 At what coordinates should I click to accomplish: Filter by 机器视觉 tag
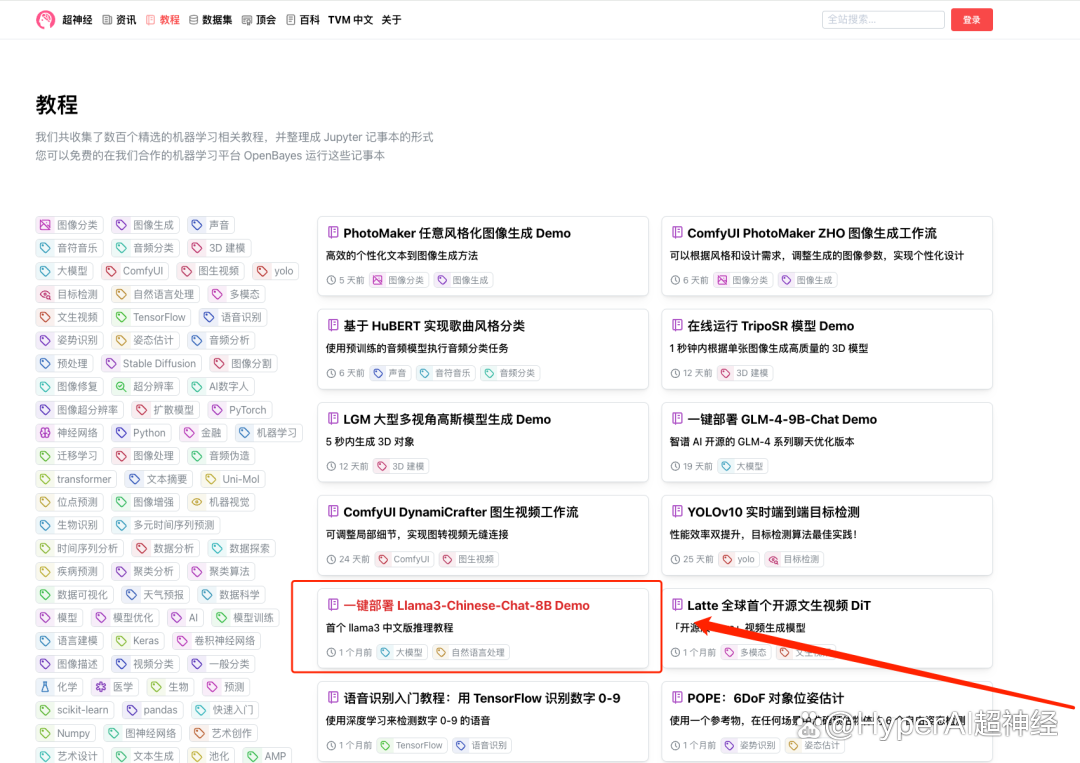[x=222, y=502]
